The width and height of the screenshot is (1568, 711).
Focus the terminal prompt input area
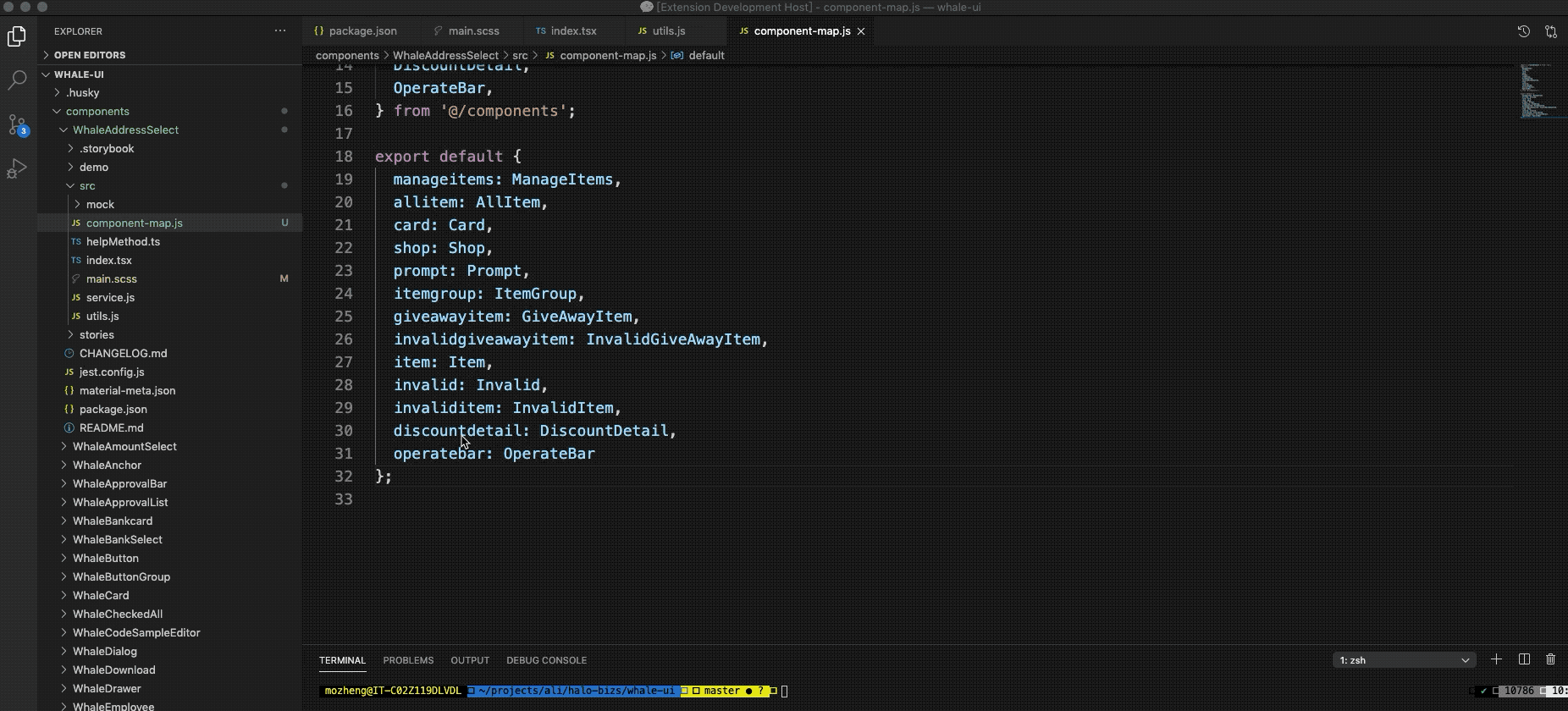click(x=785, y=692)
